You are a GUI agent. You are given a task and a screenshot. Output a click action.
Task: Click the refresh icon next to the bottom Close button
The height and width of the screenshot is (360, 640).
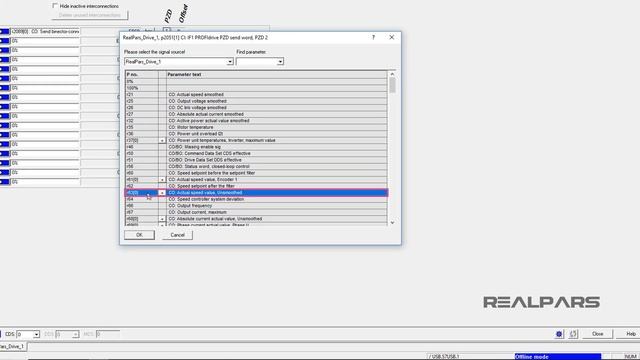click(573, 334)
